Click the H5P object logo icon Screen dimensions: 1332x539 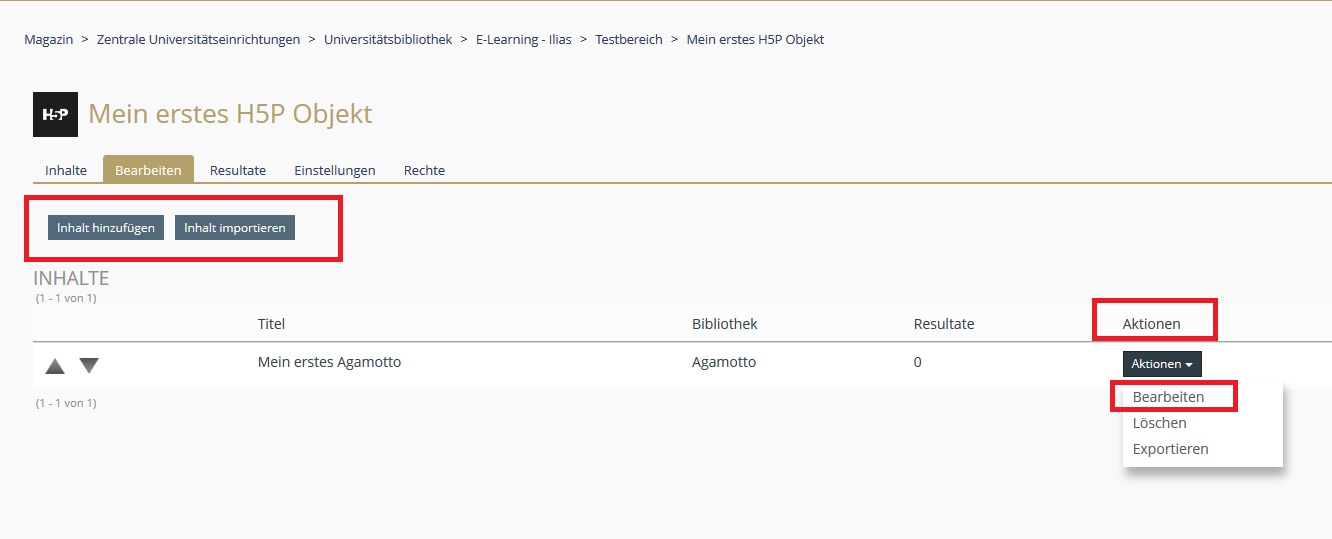(55, 114)
